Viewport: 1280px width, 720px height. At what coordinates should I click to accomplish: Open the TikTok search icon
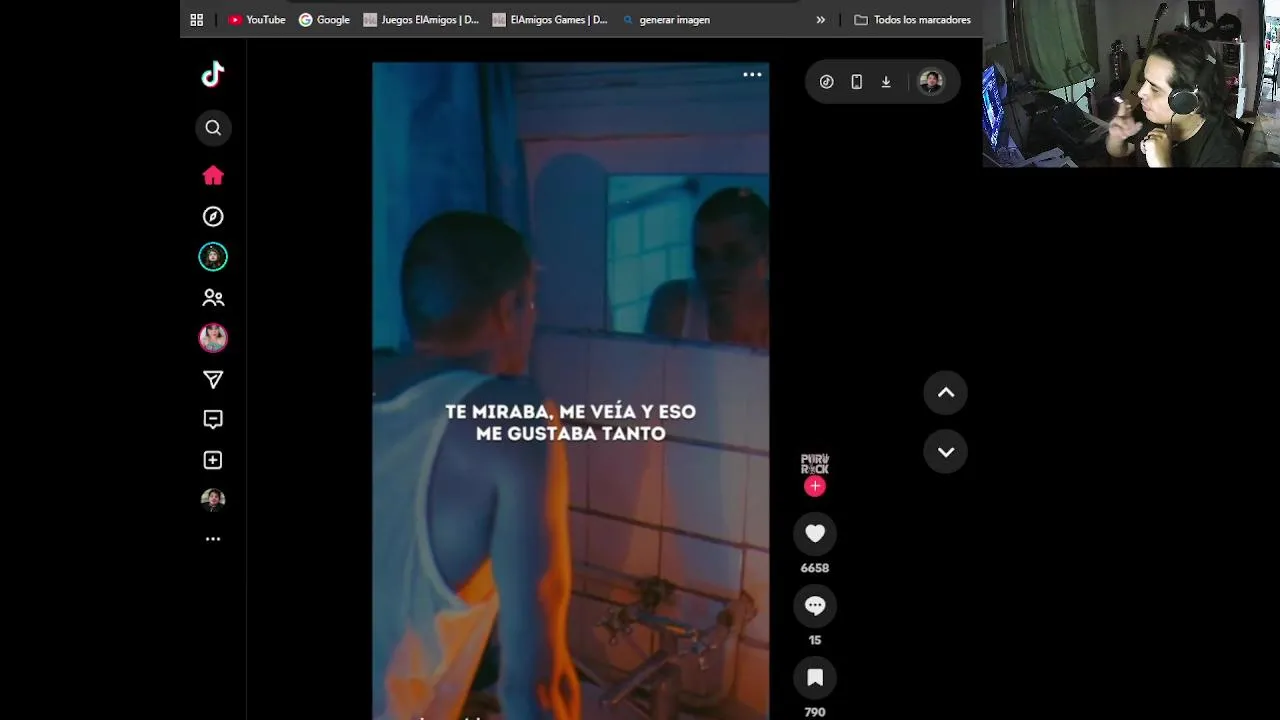click(x=213, y=128)
